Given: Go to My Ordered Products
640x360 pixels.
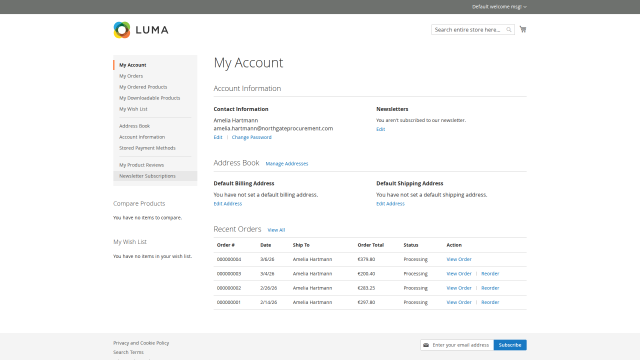Looking at the screenshot, I should tap(143, 87).
